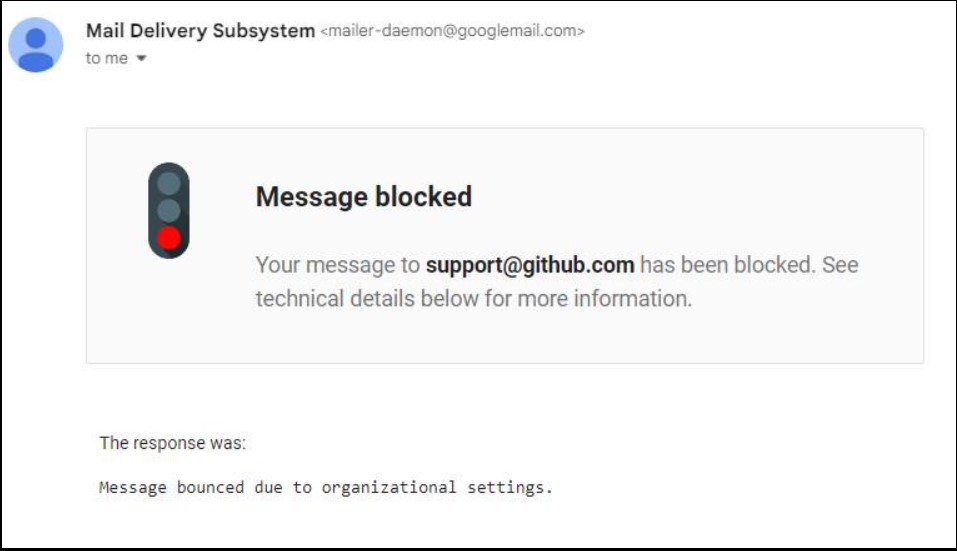
Task: Click the middle gray light on traffic signal
Action: (x=169, y=210)
